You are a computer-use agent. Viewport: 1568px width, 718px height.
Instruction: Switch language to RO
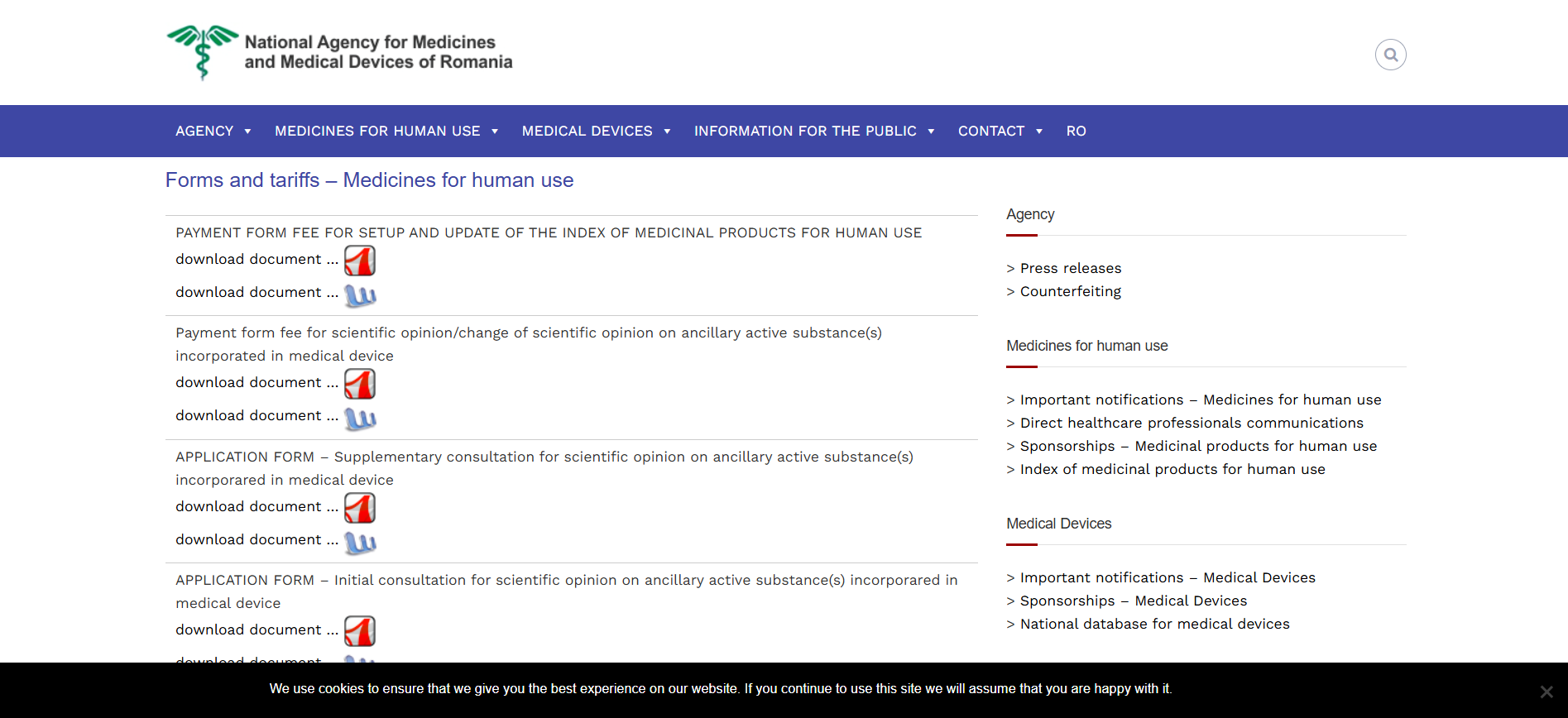1076,131
